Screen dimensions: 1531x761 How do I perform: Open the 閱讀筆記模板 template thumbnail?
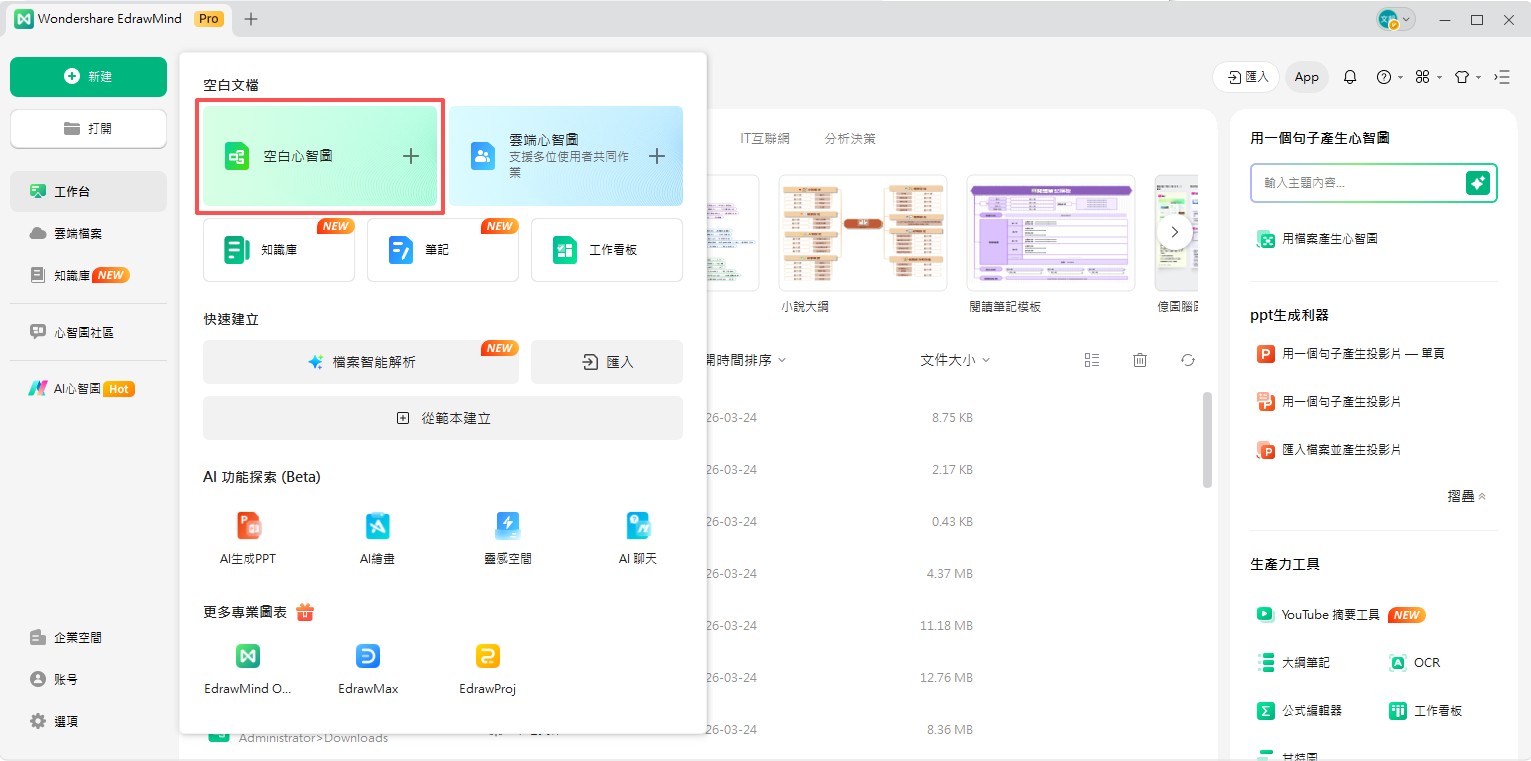[x=1050, y=233]
